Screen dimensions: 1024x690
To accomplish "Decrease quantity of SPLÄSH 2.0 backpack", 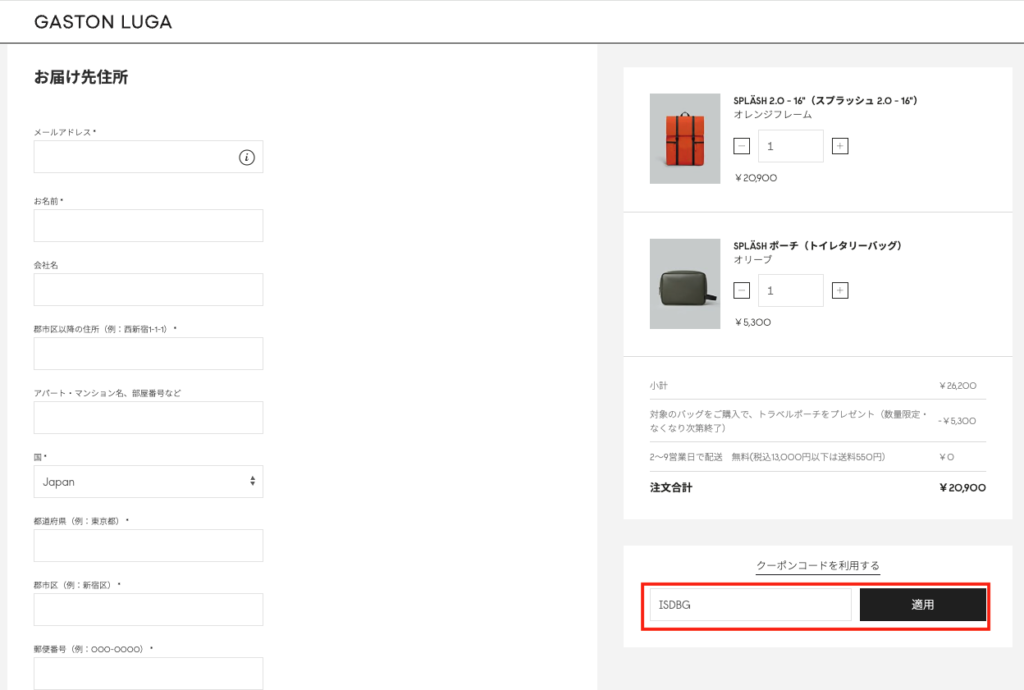I will pos(741,146).
